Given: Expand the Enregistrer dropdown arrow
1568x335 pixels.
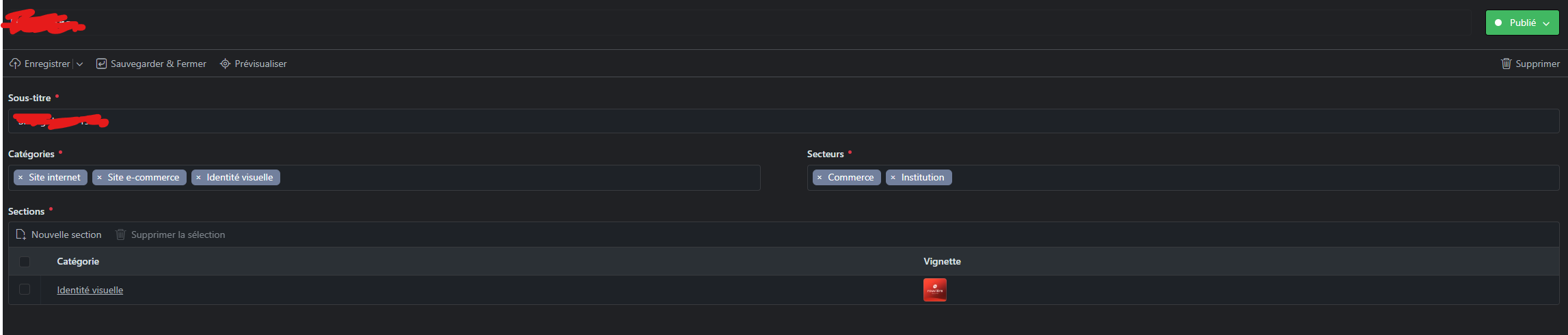Looking at the screenshot, I should click(80, 64).
